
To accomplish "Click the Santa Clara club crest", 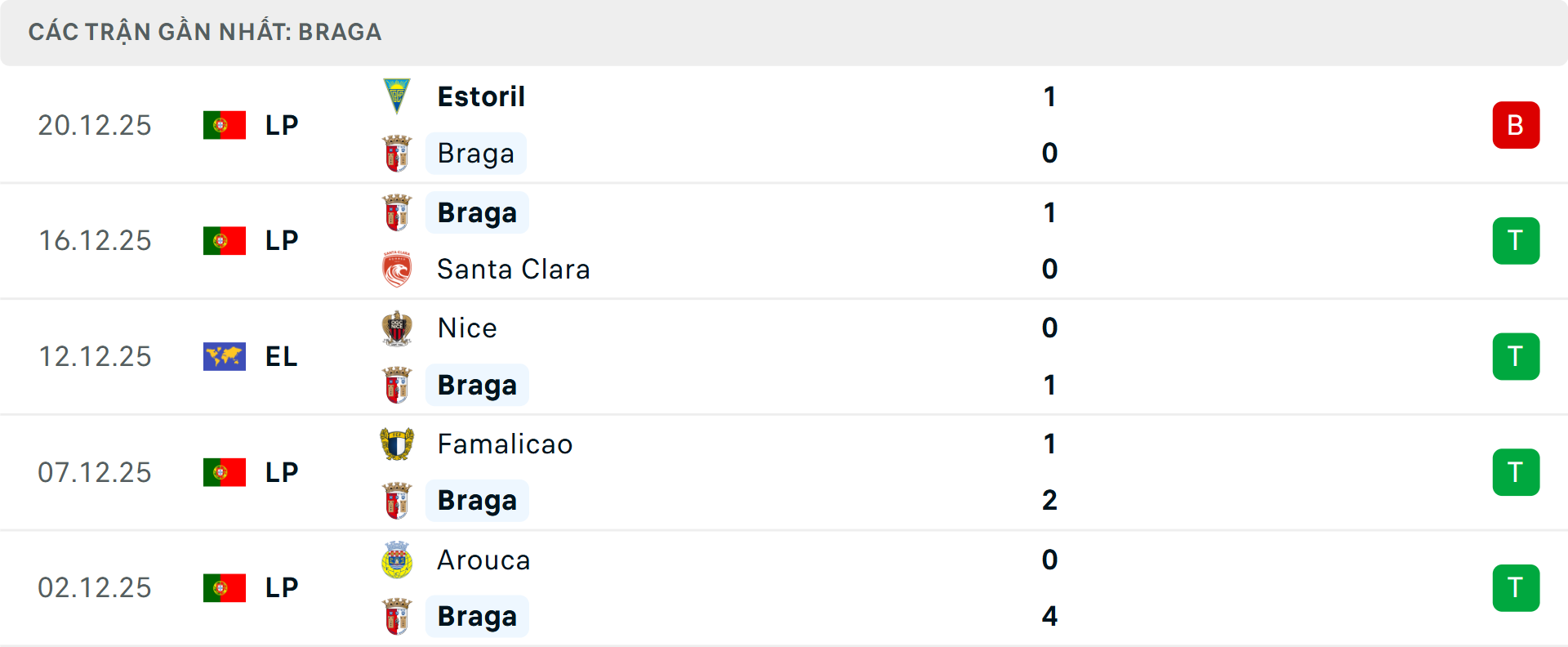I will pos(397,270).
